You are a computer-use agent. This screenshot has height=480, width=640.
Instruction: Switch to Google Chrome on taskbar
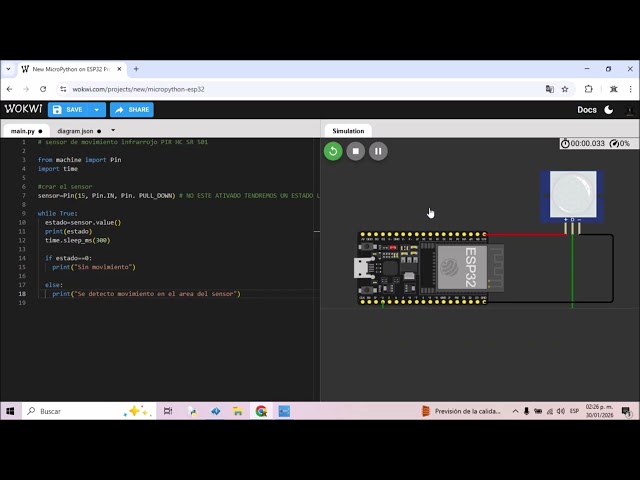point(261,411)
